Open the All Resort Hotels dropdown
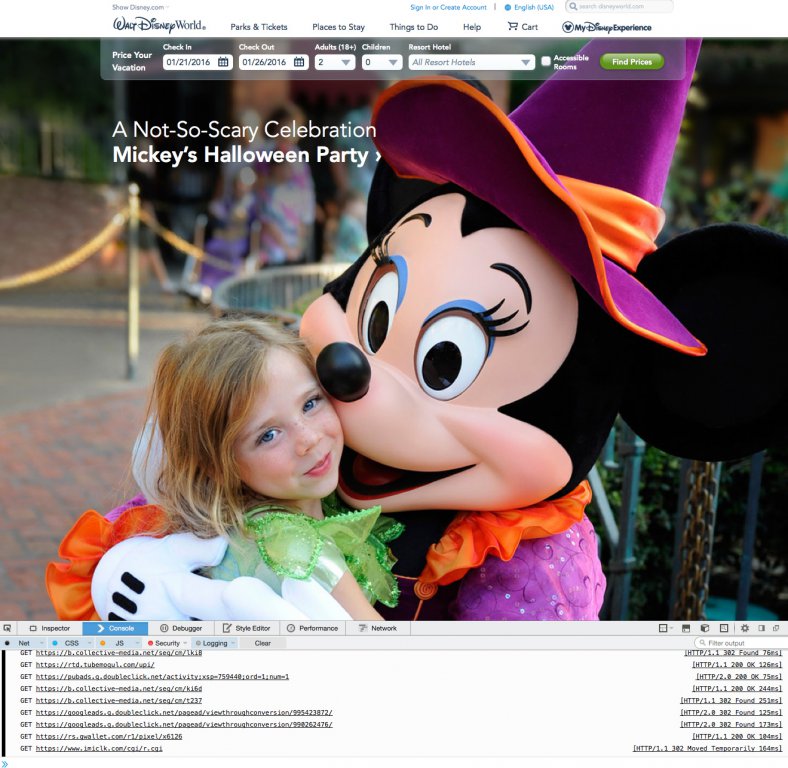This screenshot has width=788, height=768. pyautogui.click(x=471, y=62)
